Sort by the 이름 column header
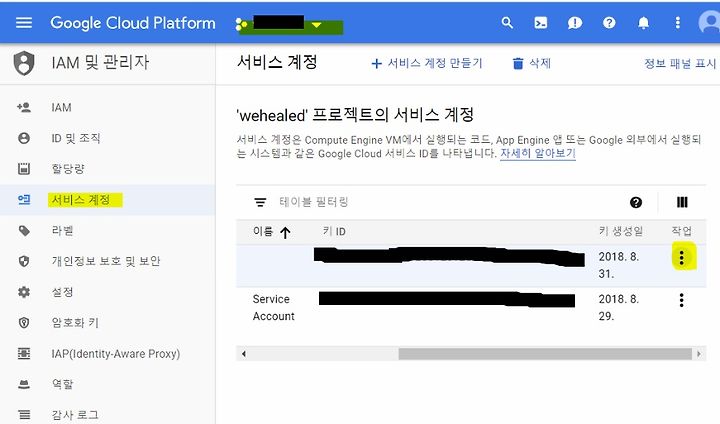Screen dimensions: 720x424 coord(271,232)
